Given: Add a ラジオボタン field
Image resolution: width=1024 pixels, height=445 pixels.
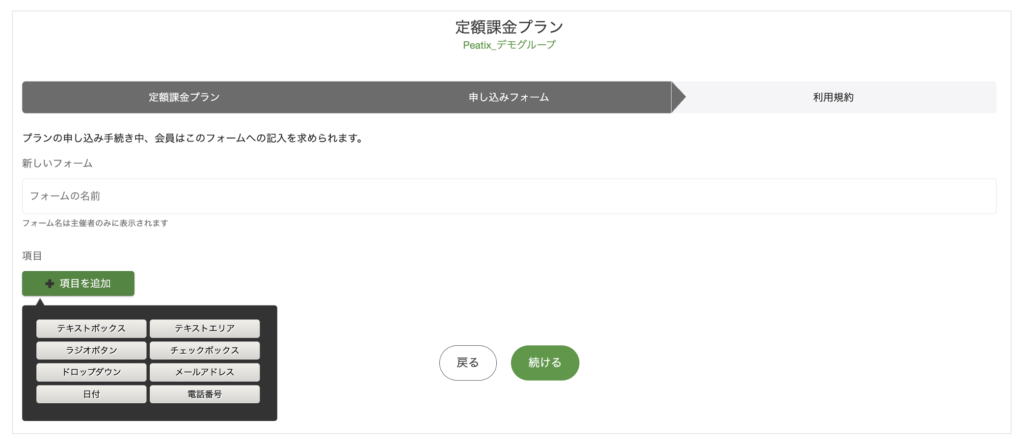Looking at the screenshot, I should pyautogui.click(x=91, y=350).
